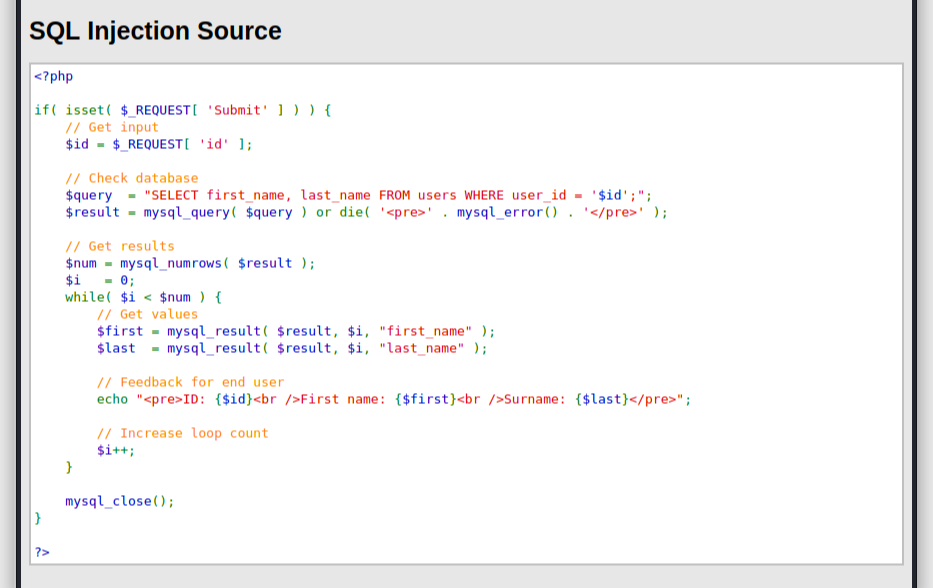Image resolution: width=933 pixels, height=588 pixels.
Task: Click the '// Check database' comment
Action: [x=132, y=178]
